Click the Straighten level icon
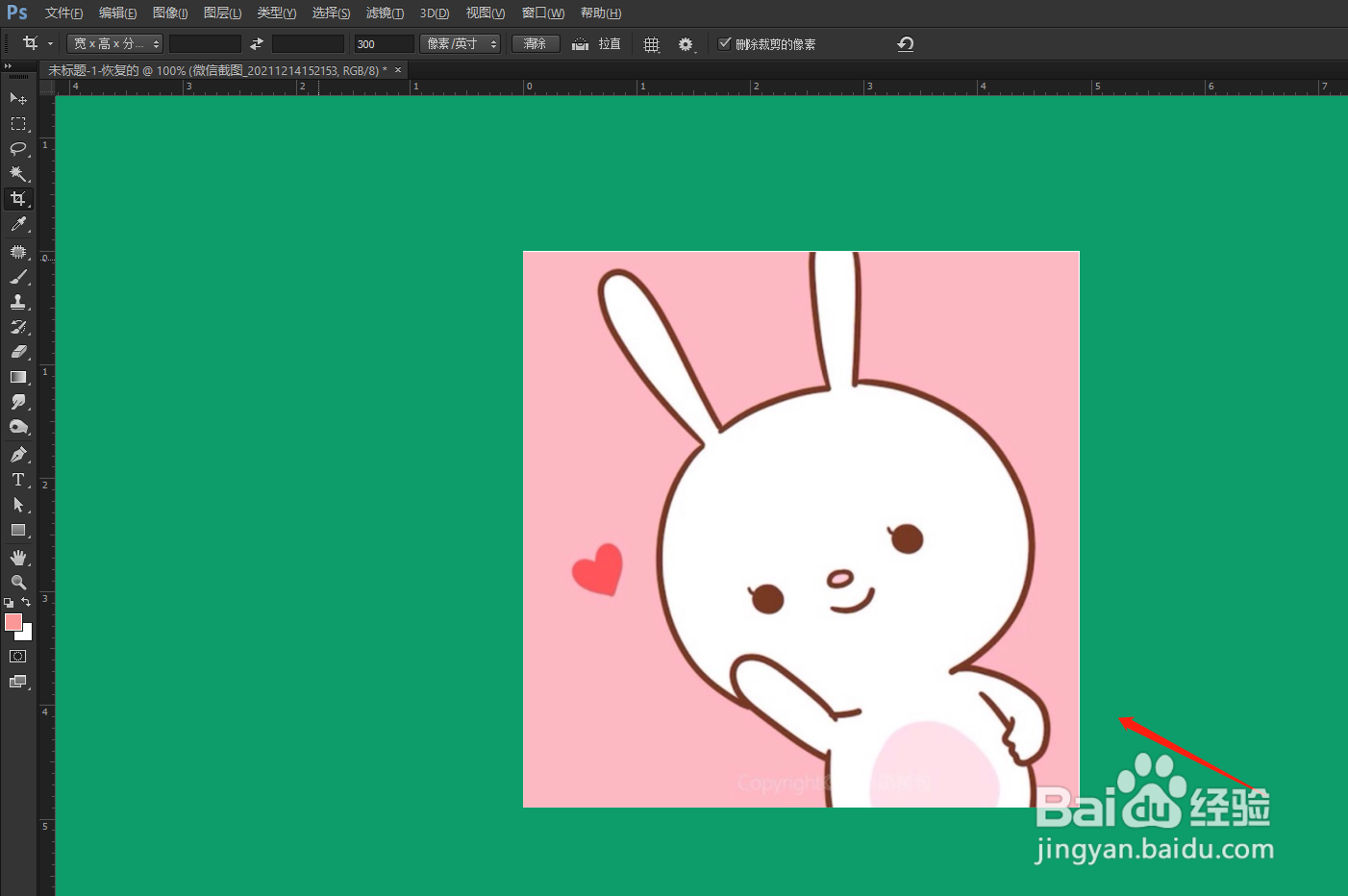 click(x=580, y=44)
